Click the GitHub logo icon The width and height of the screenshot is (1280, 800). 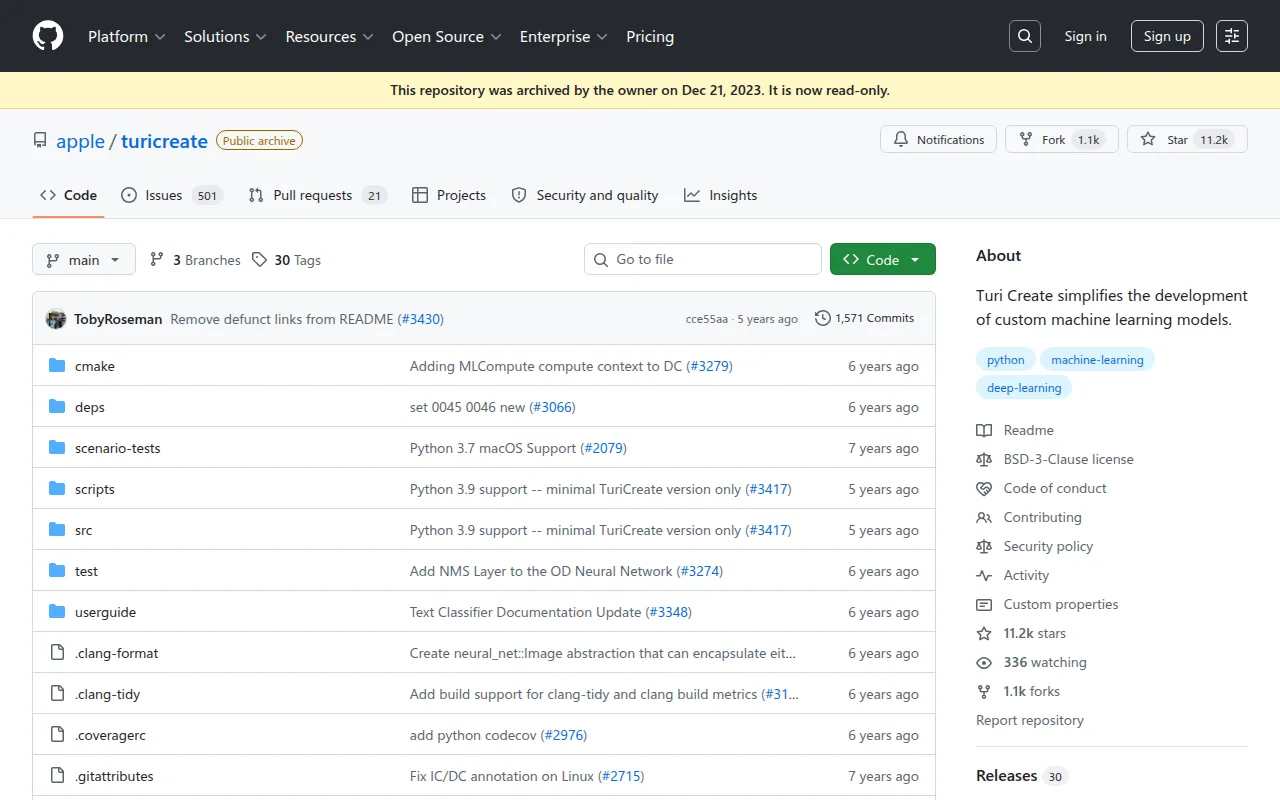click(x=48, y=36)
